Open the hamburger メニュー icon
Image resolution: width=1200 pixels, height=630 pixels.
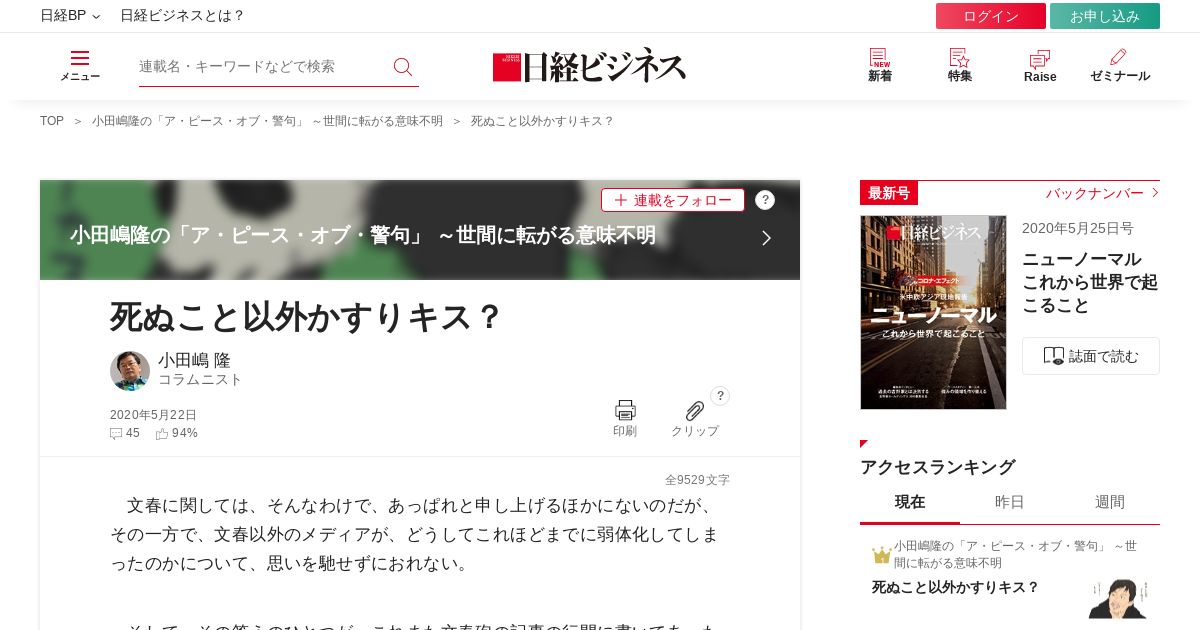(80, 58)
